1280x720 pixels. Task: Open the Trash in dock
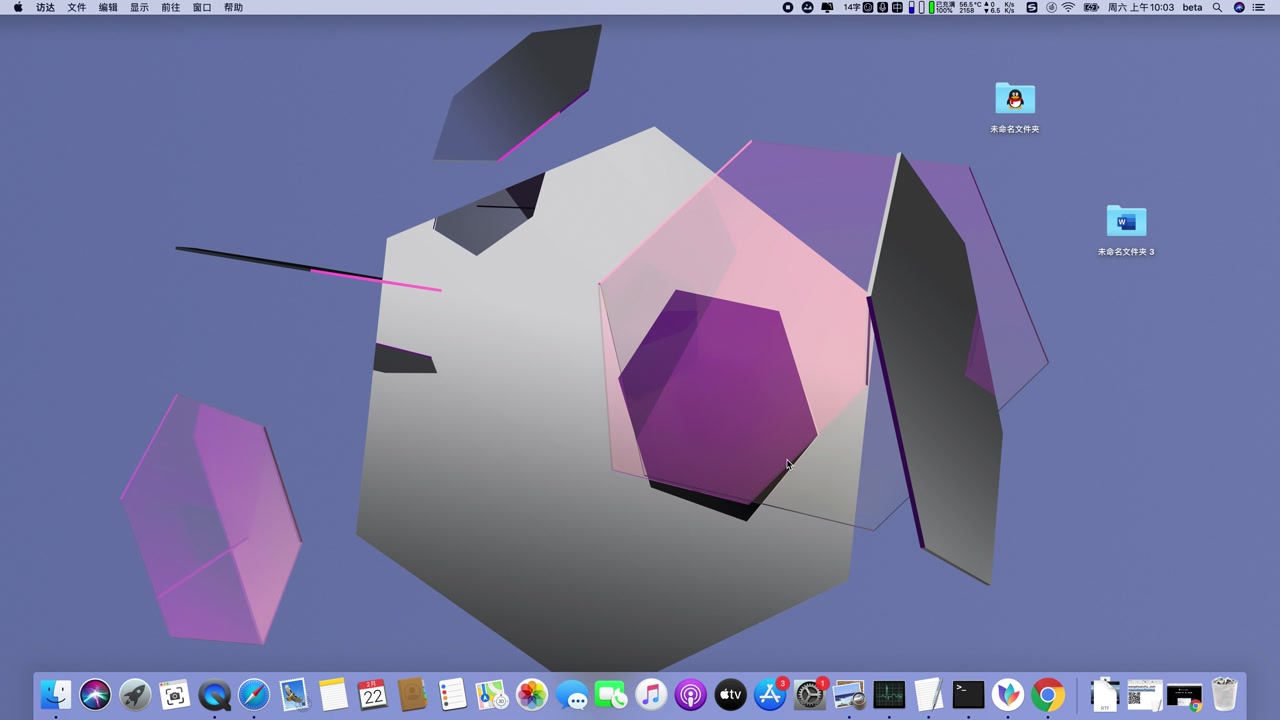pos(1224,694)
